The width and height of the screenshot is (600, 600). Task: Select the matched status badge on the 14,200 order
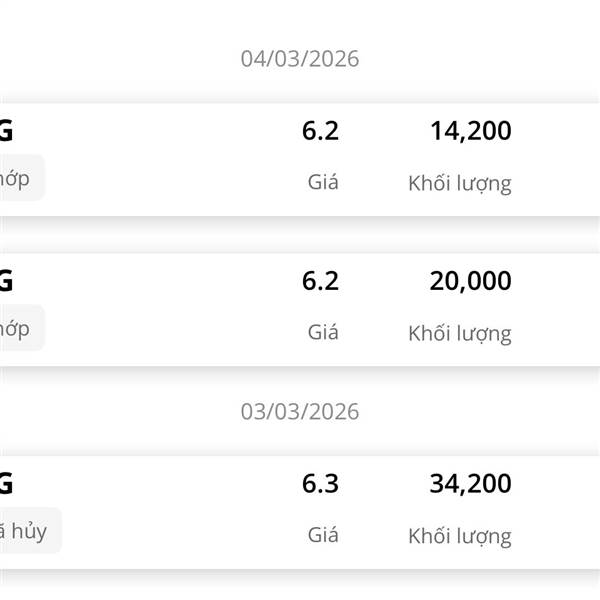click(18, 178)
